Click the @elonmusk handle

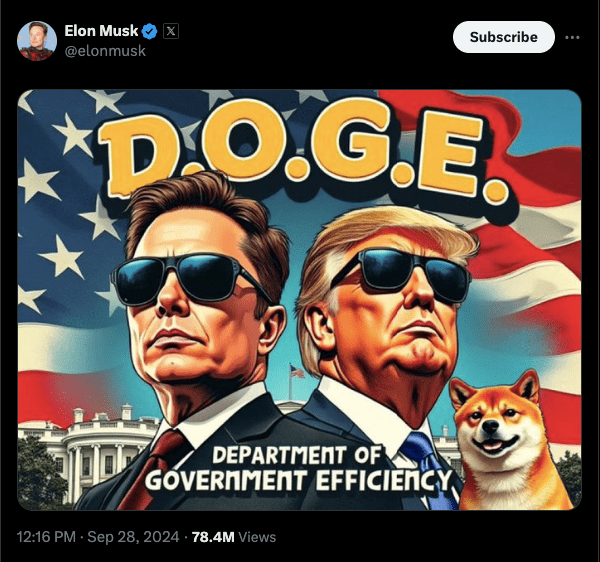[x=105, y=50]
